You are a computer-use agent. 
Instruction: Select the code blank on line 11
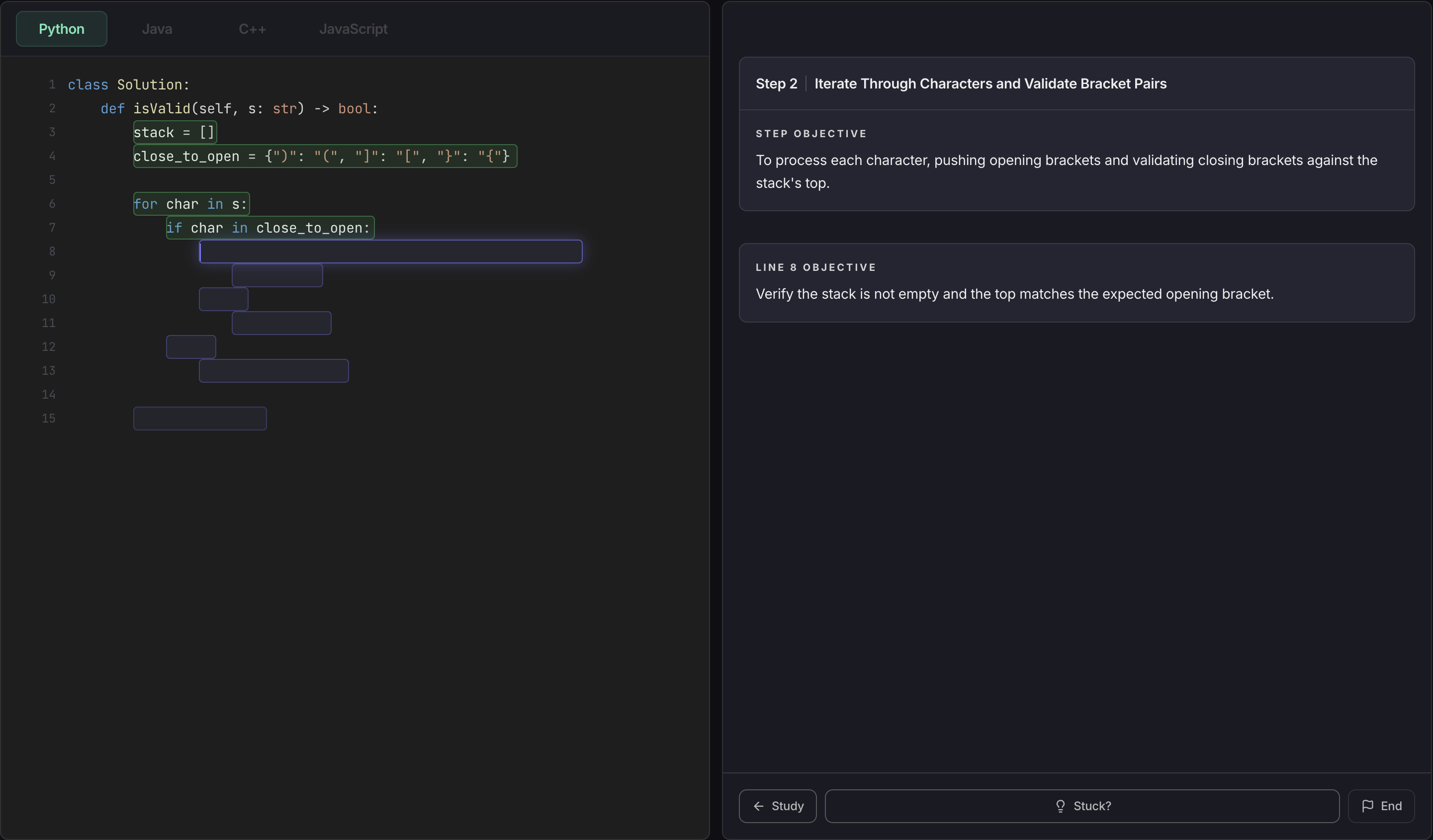[x=281, y=322]
